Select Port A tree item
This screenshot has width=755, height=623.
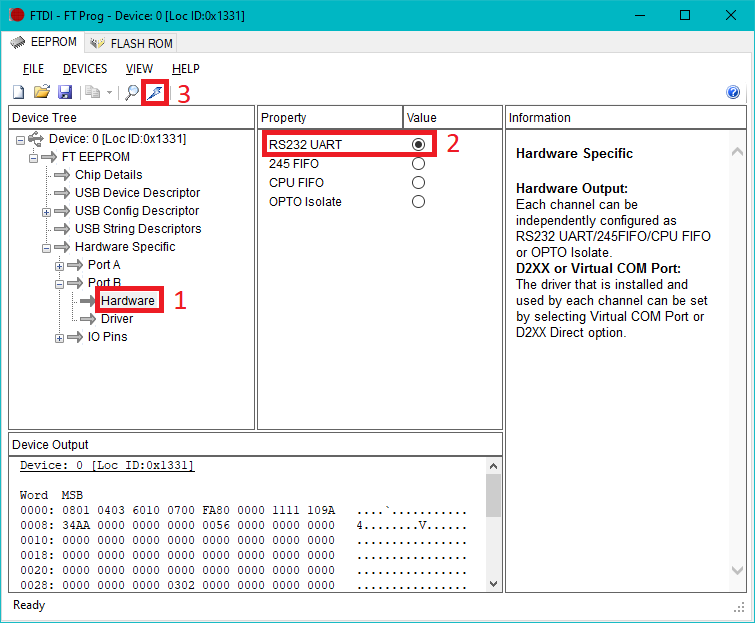[x=104, y=265]
